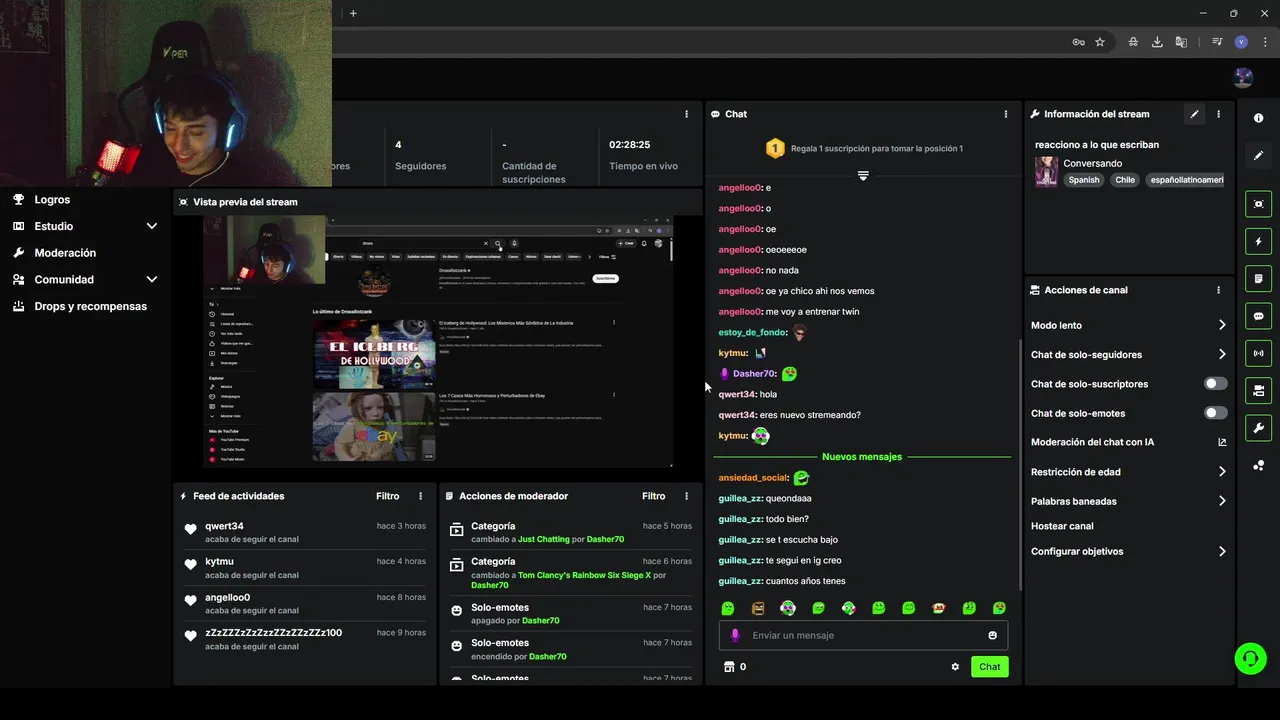The image size is (1280, 720).
Task: Toggle Chat de solo-suscriptores switch
Action: pos(1215,384)
